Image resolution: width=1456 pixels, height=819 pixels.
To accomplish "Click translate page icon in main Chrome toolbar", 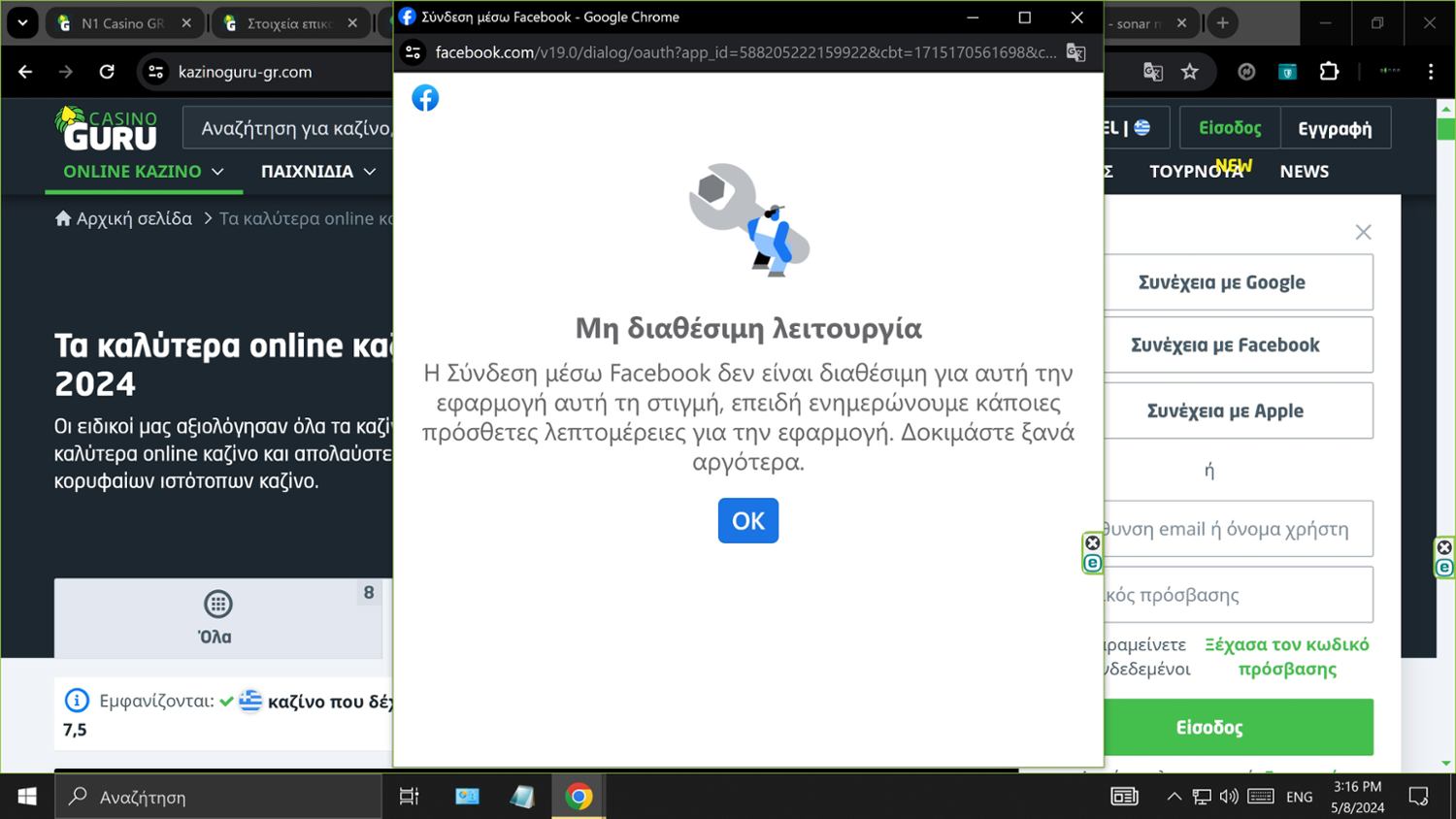I will pyautogui.click(x=1153, y=72).
